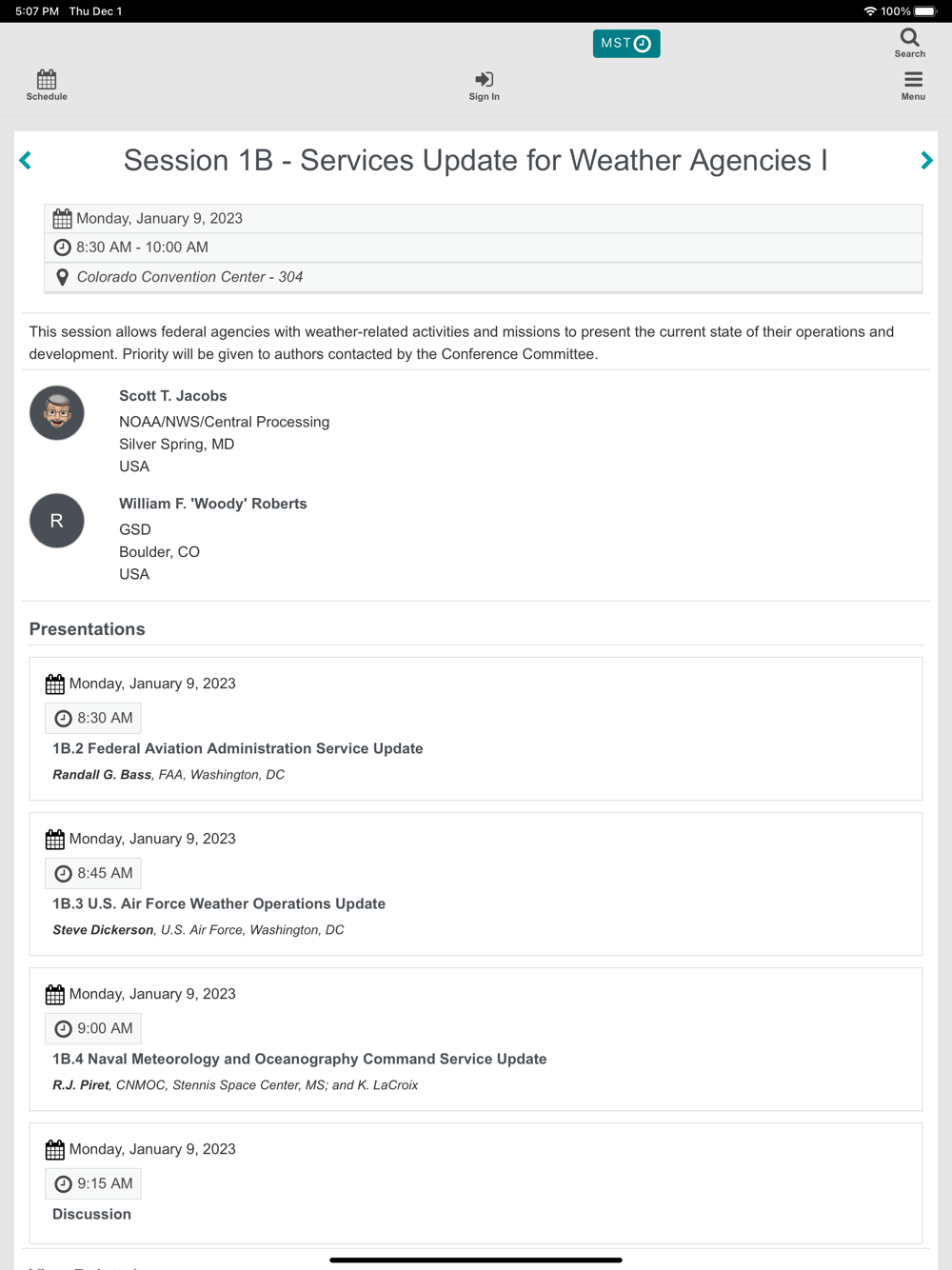Image resolution: width=952 pixels, height=1270 pixels.
Task: Select the 8:30 AM time badge
Action: [93, 718]
